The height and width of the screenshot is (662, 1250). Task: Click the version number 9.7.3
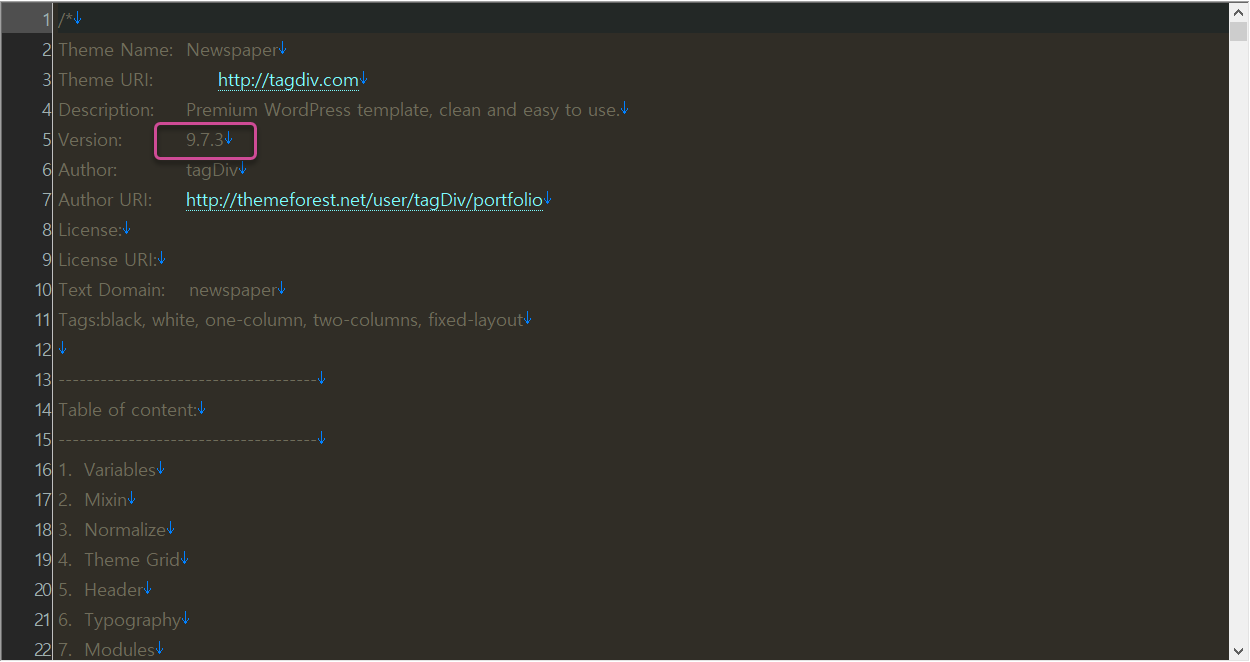(205, 140)
